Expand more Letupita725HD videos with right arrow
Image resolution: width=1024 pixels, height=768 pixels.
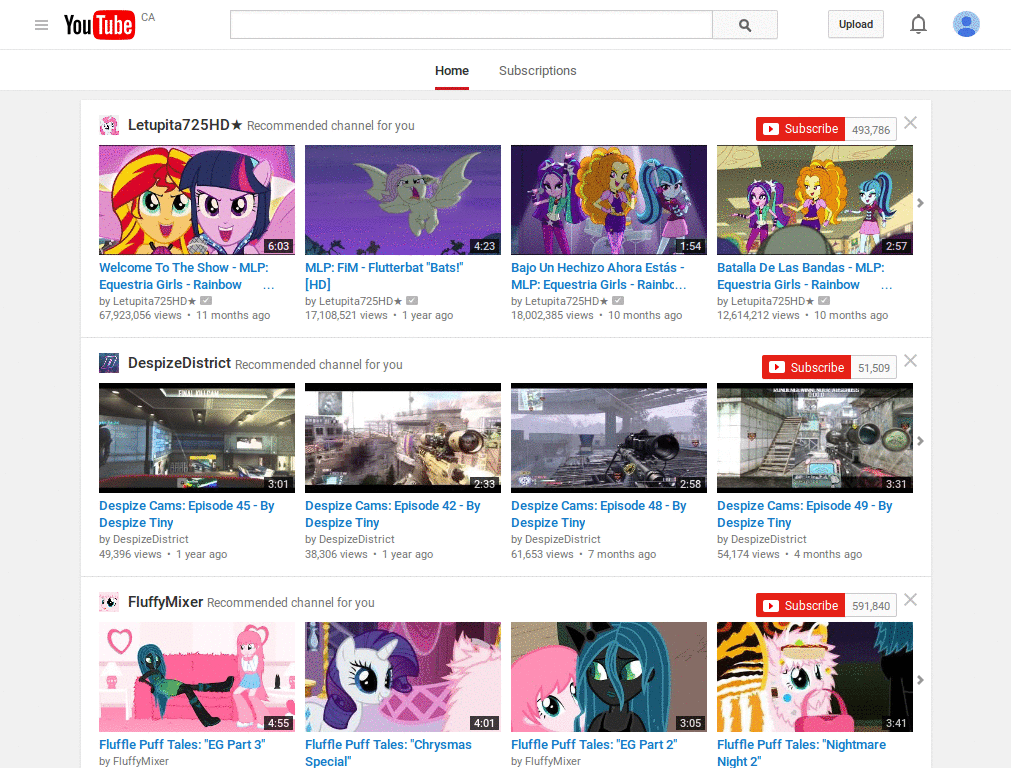coord(920,202)
